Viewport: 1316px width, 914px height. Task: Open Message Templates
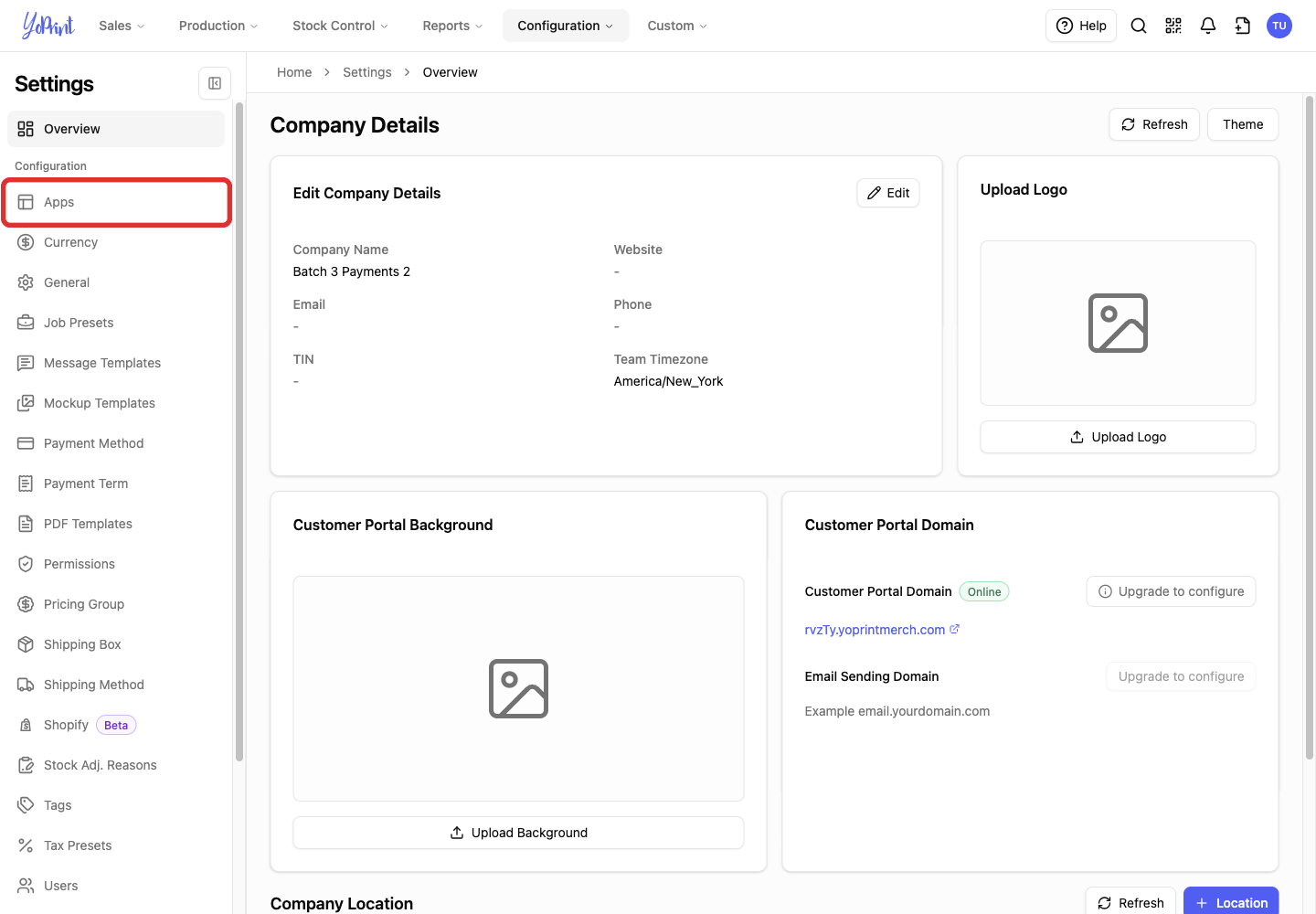pyautogui.click(x=116, y=363)
